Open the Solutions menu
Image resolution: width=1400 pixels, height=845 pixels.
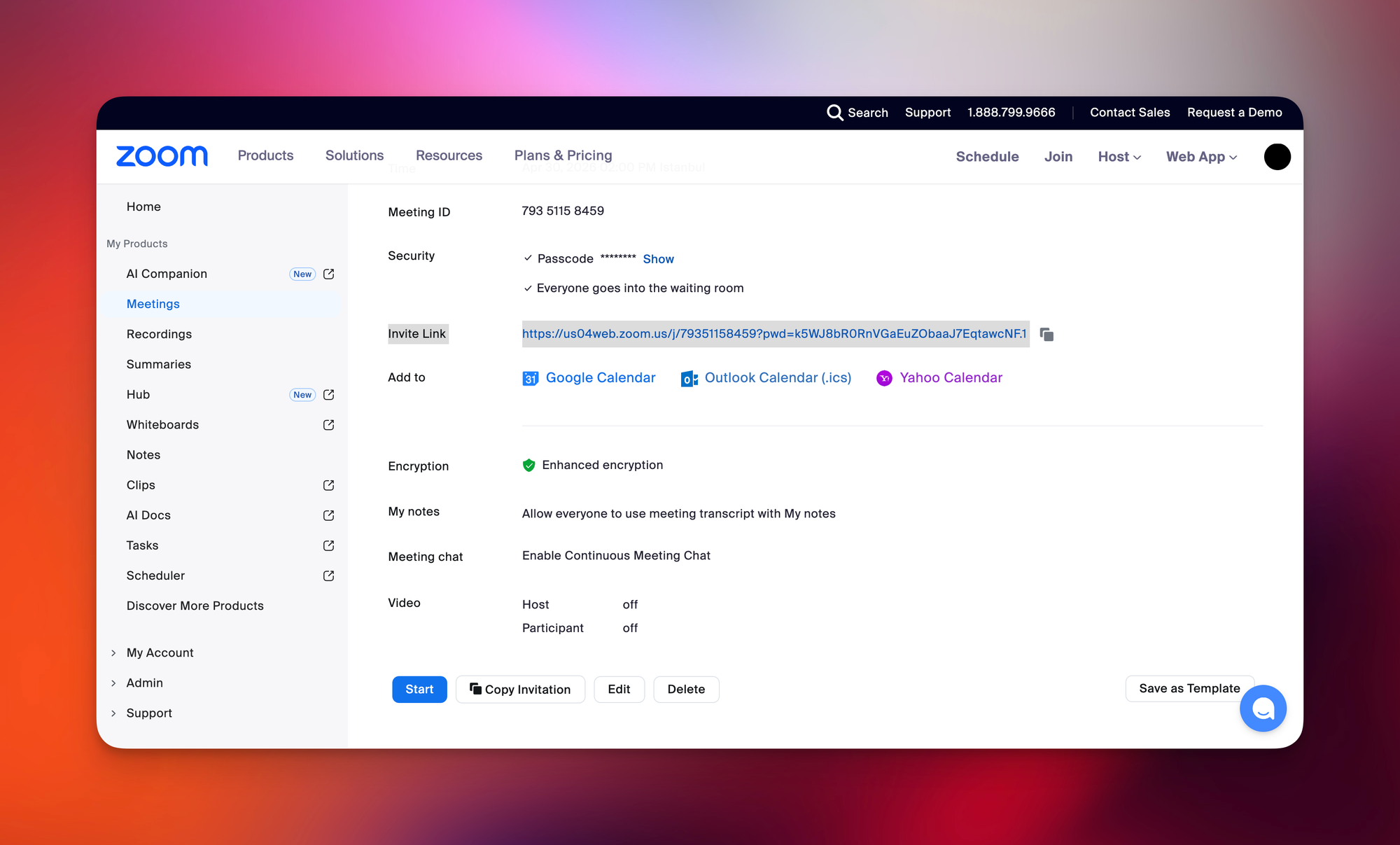pyautogui.click(x=354, y=155)
